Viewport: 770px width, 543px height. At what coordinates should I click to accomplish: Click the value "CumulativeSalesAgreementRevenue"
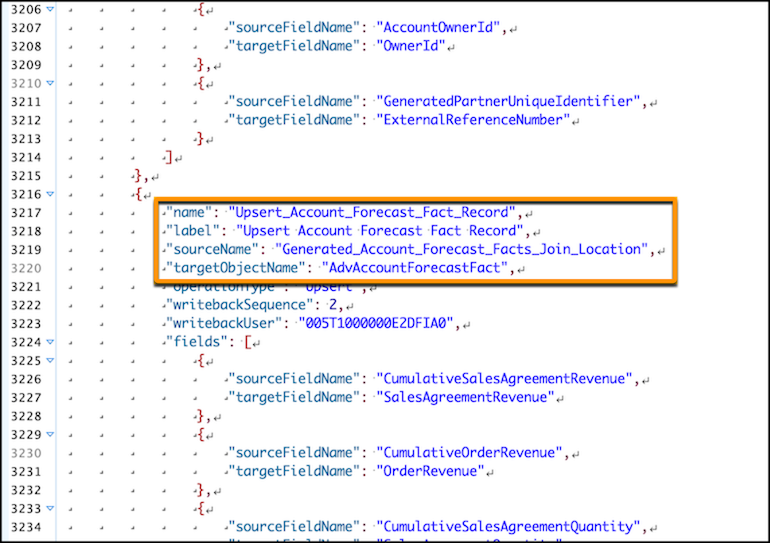pos(504,379)
